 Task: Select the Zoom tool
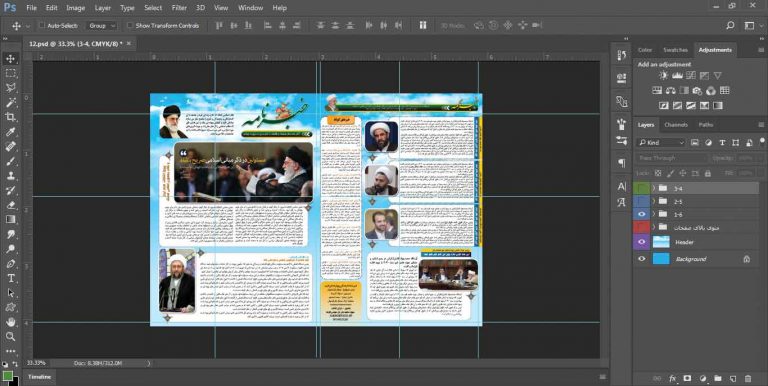pyautogui.click(x=10, y=337)
